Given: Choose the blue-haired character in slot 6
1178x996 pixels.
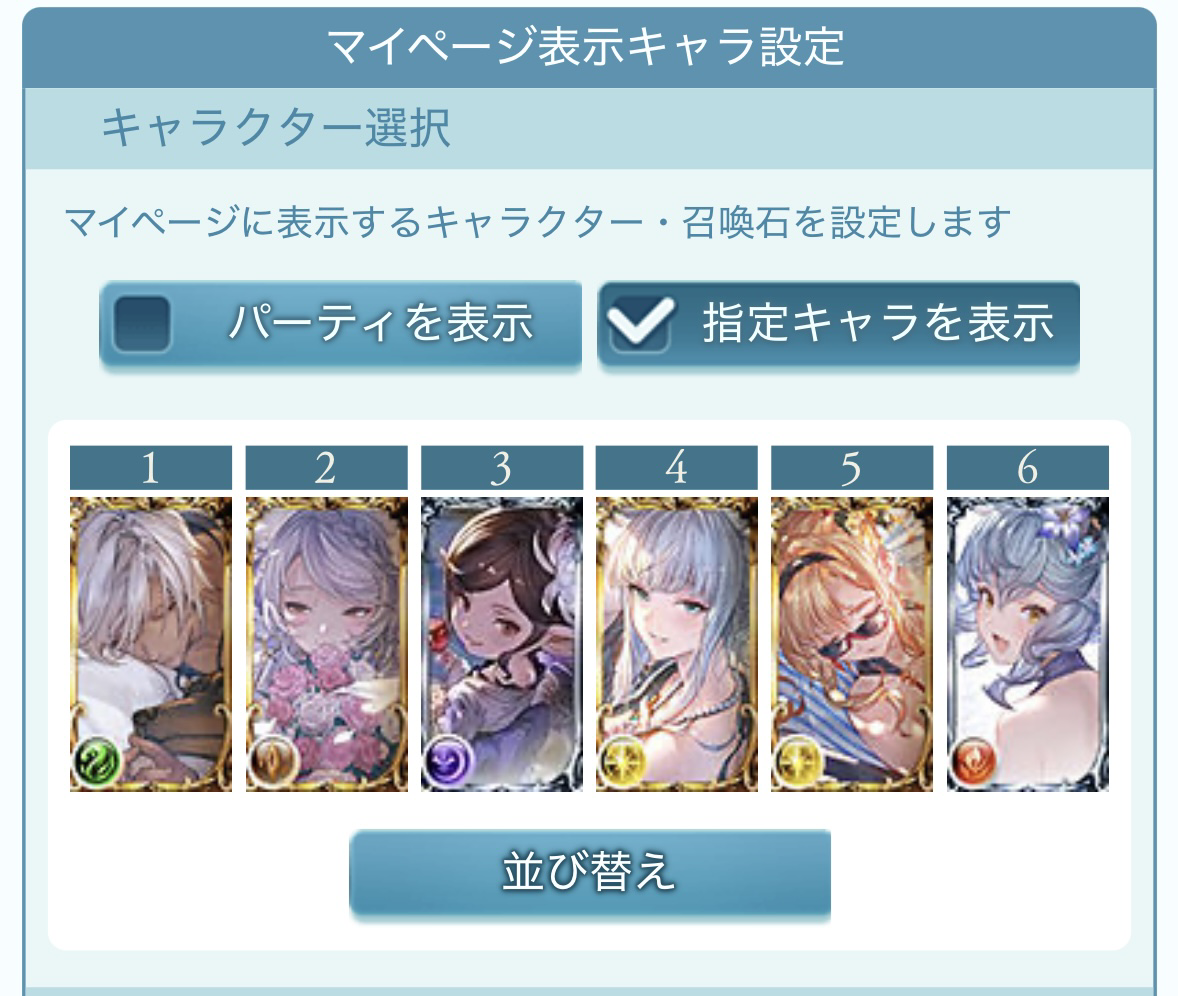Looking at the screenshot, I should click(1028, 644).
